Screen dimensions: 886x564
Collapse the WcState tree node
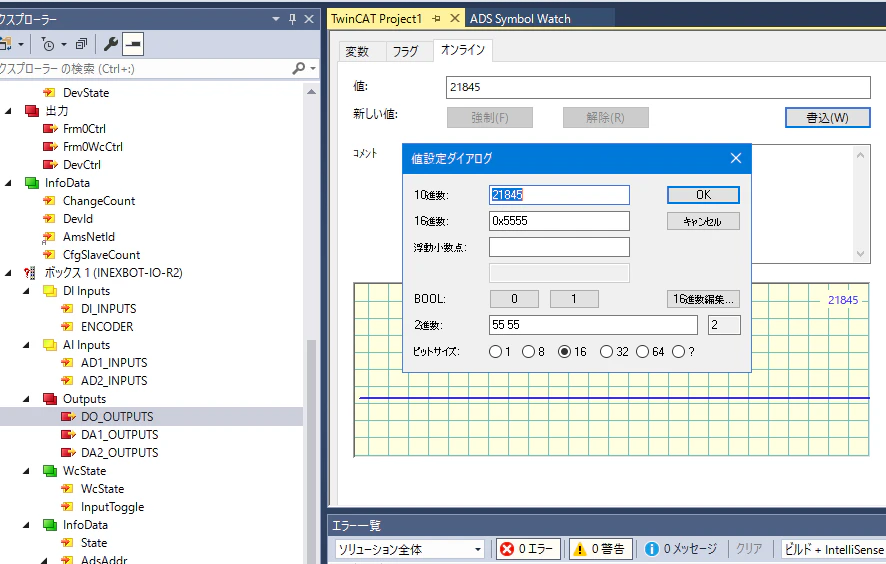(27, 471)
